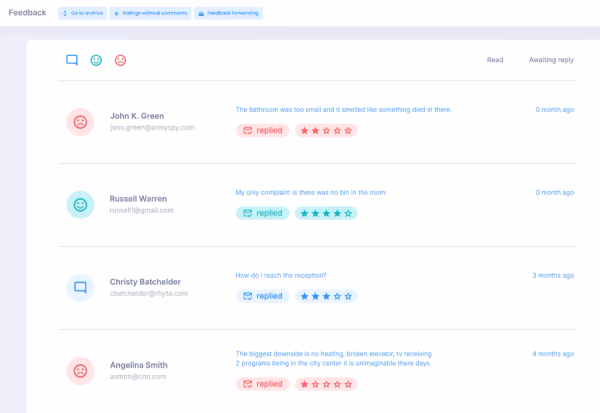Screen dimensions: 600x413
Task: Click replied badge on John K. Green's feedback
Action: pos(262,131)
